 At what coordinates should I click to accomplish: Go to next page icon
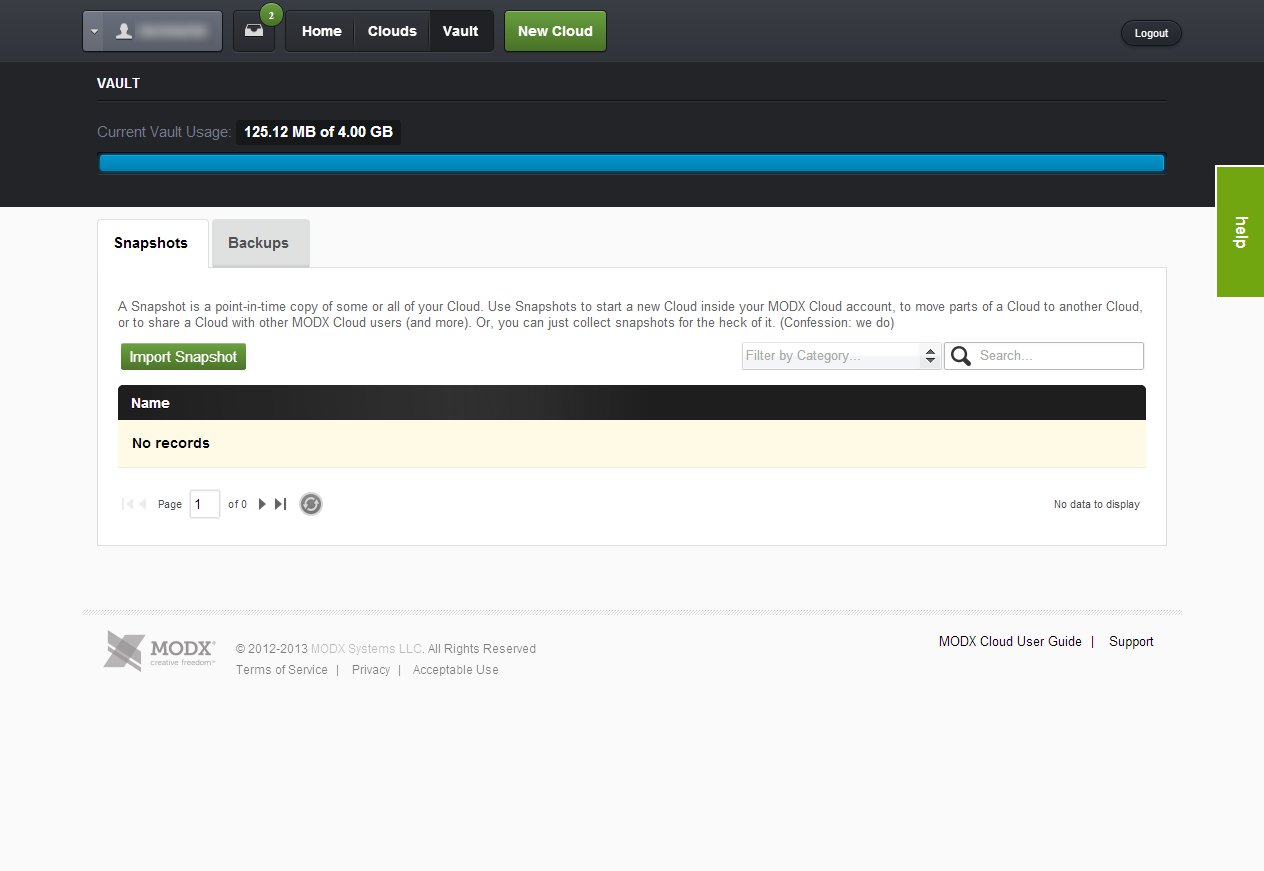(x=262, y=504)
